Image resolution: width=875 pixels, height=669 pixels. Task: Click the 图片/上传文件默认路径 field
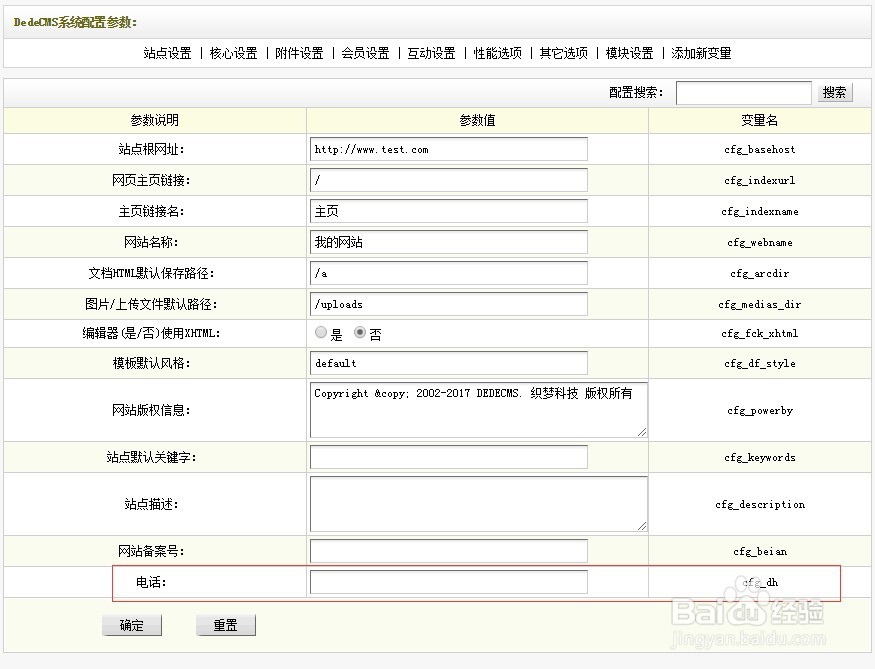point(449,304)
